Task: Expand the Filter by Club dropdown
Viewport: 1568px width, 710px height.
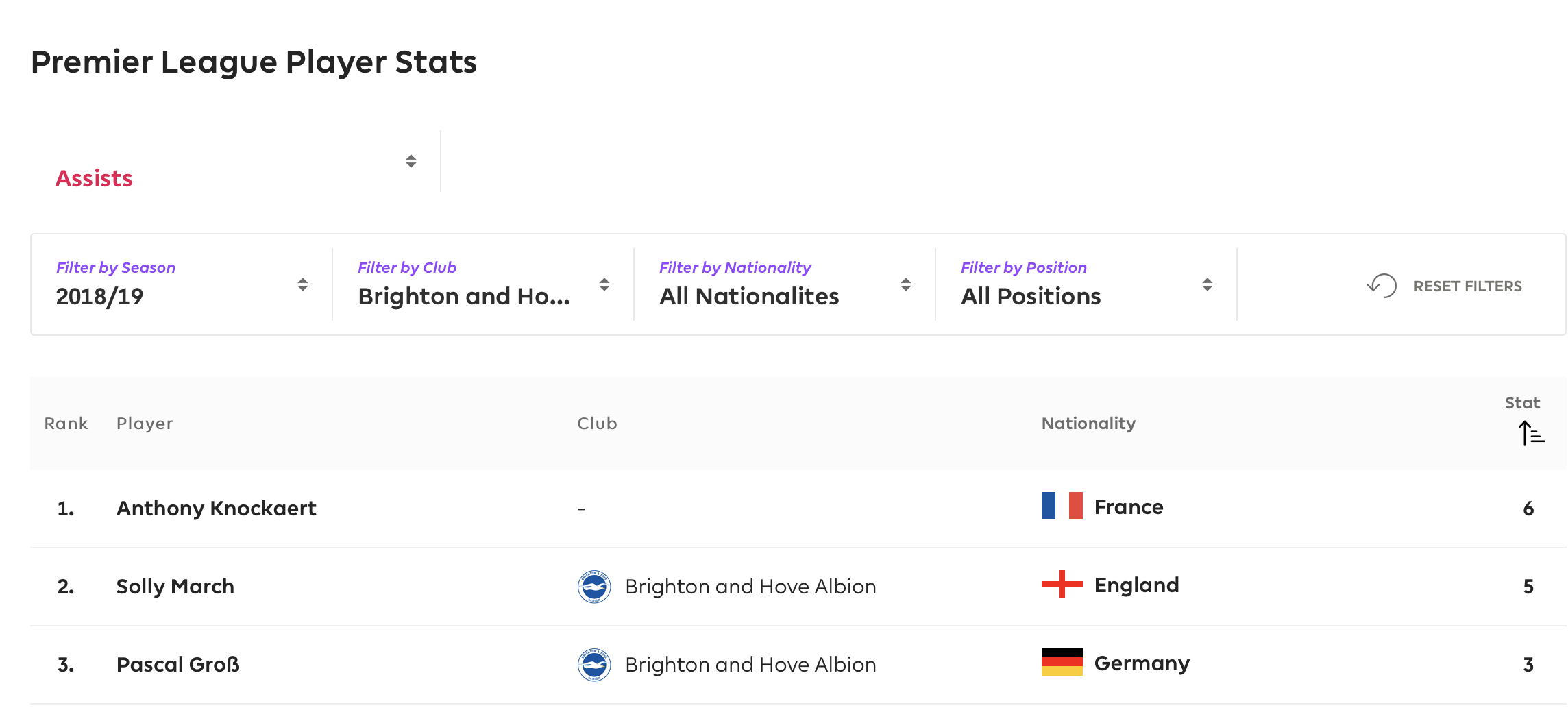Action: [483, 284]
